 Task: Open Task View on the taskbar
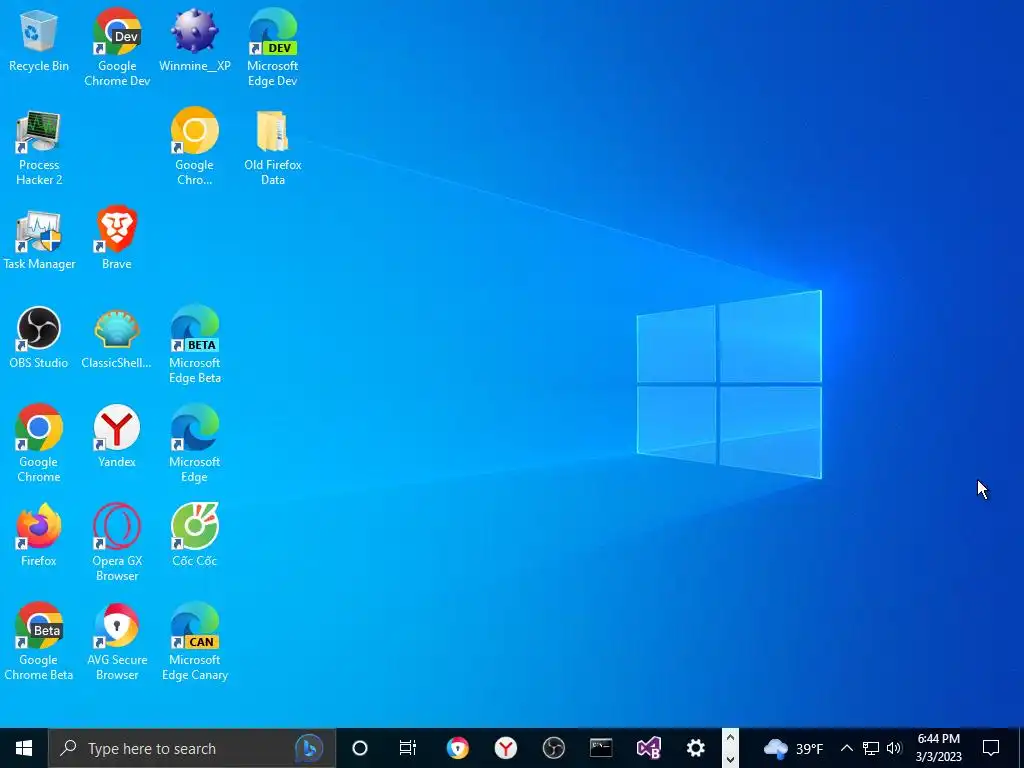point(408,748)
